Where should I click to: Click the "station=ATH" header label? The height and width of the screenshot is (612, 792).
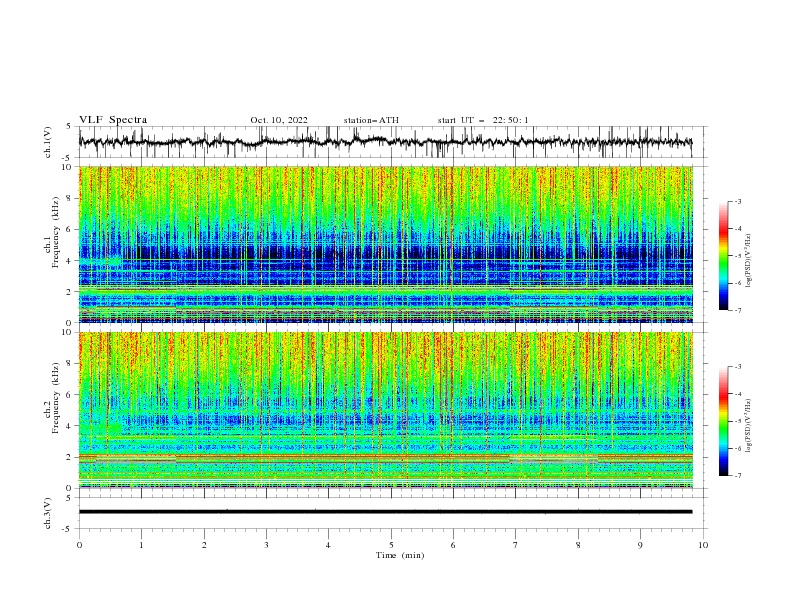click(371, 120)
